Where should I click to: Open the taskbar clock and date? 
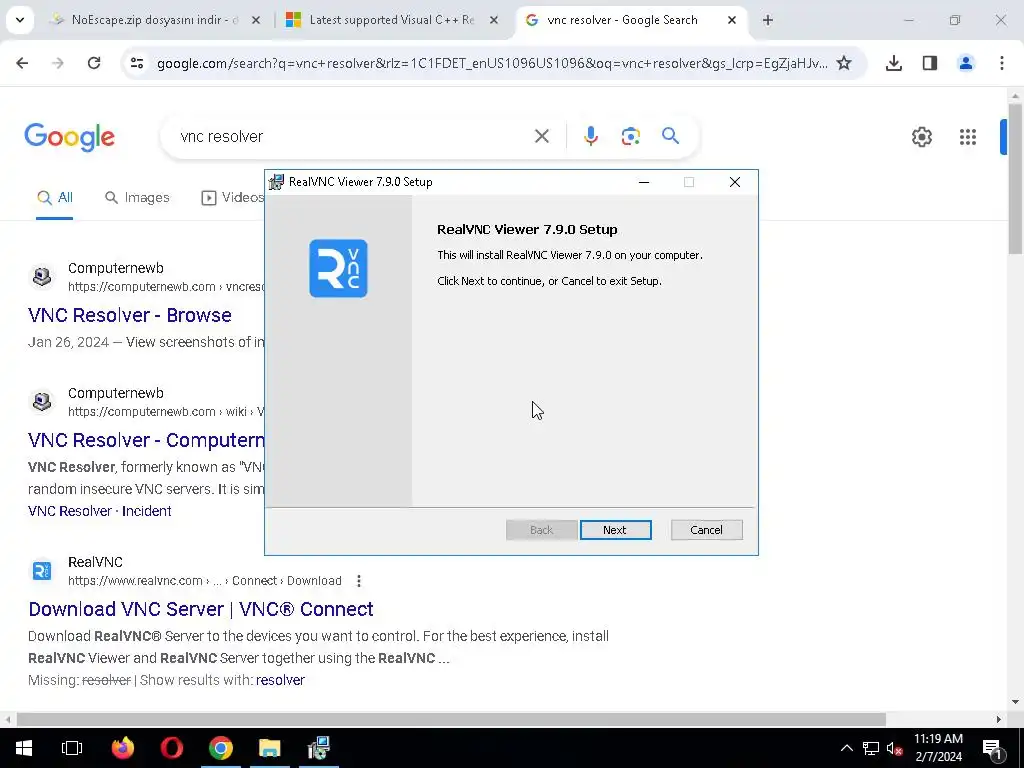(938, 748)
